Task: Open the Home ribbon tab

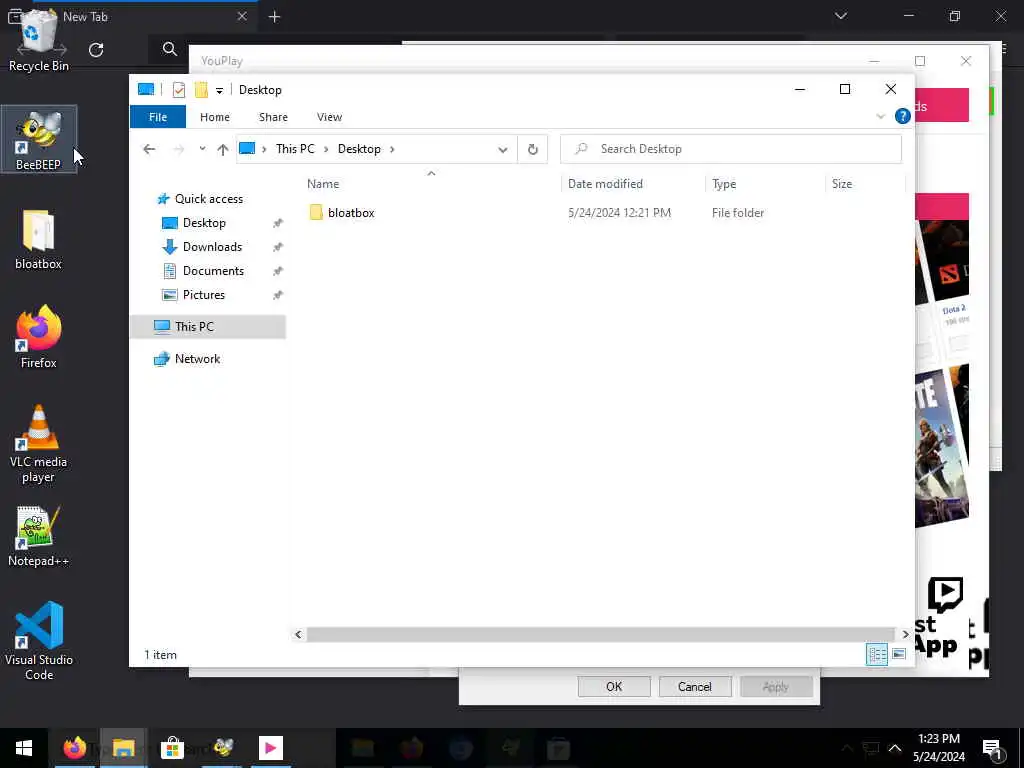Action: [215, 117]
